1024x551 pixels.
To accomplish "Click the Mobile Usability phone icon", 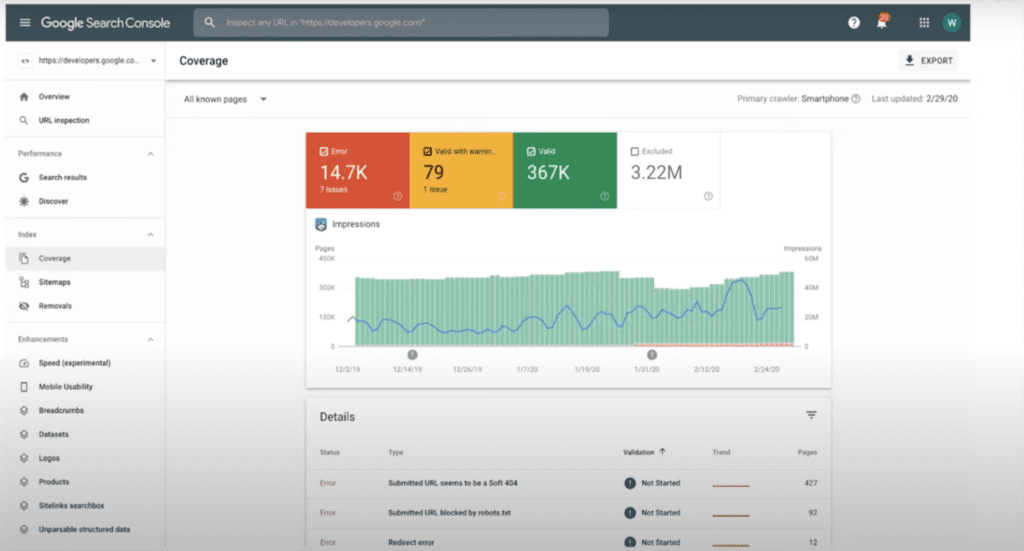I will [x=24, y=386].
